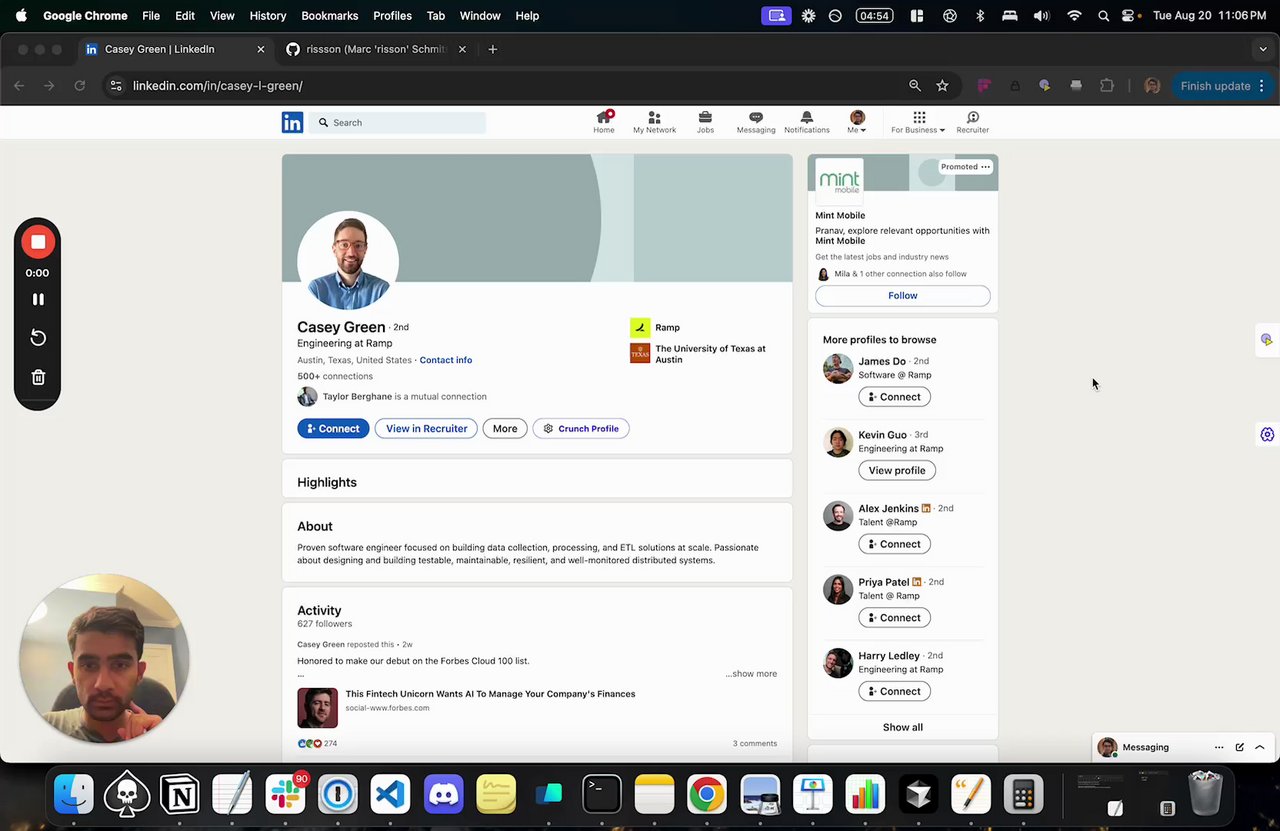Expand post with show more

point(751,674)
